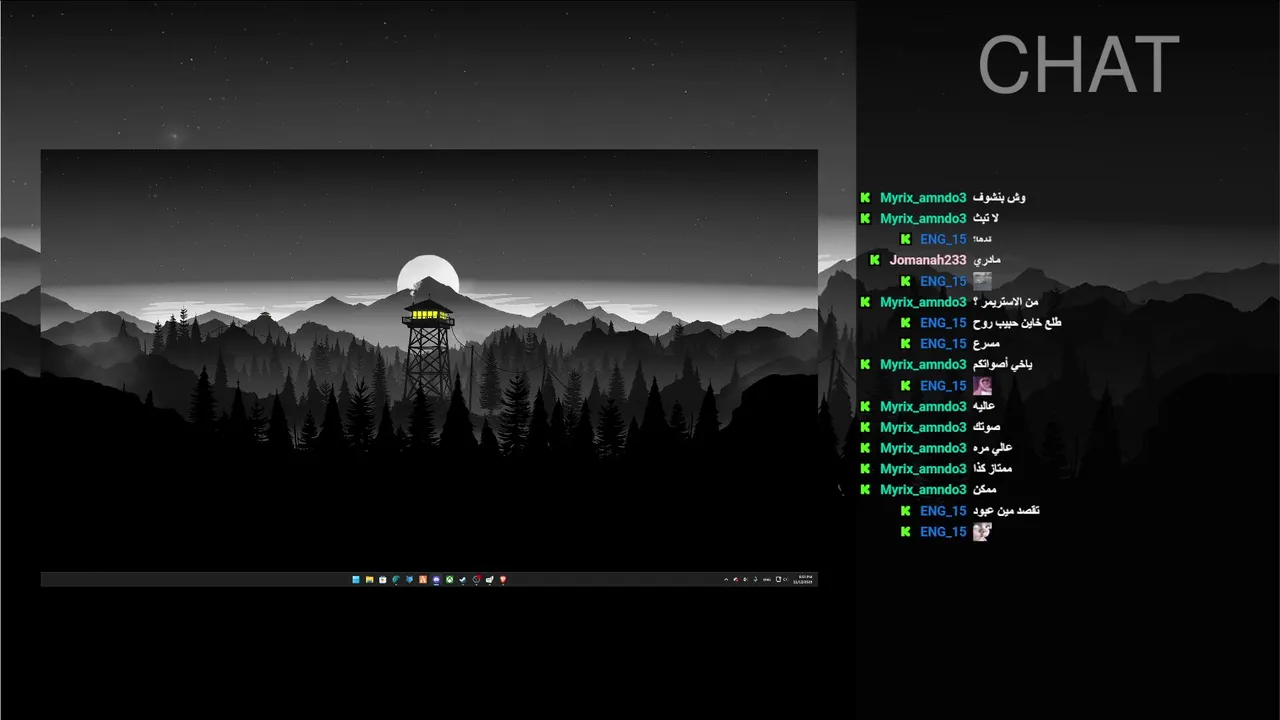Open File Explorer from the taskbar
Screen dimensions: 1280x720
coord(369,579)
